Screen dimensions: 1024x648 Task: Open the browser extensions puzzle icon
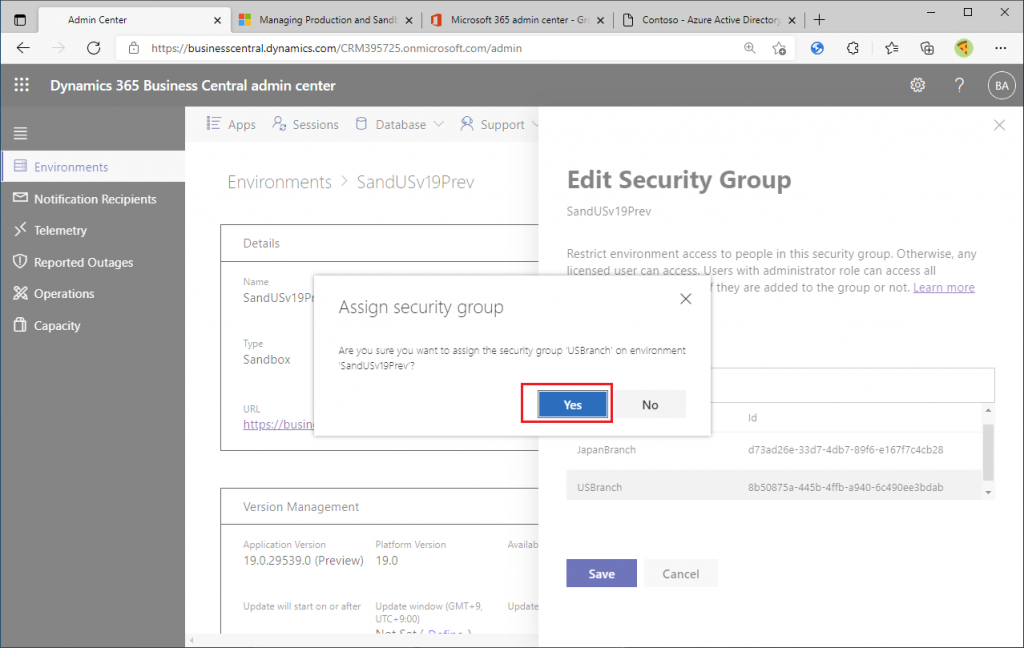[852, 48]
